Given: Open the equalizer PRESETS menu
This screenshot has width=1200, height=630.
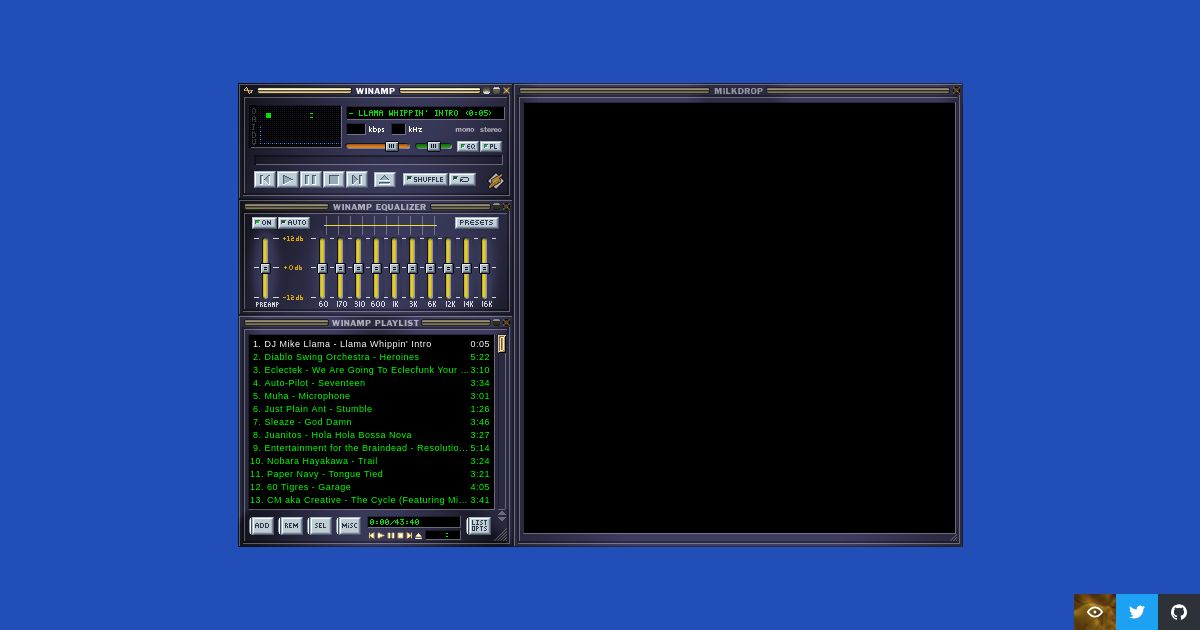Looking at the screenshot, I should tap(477, 223).
